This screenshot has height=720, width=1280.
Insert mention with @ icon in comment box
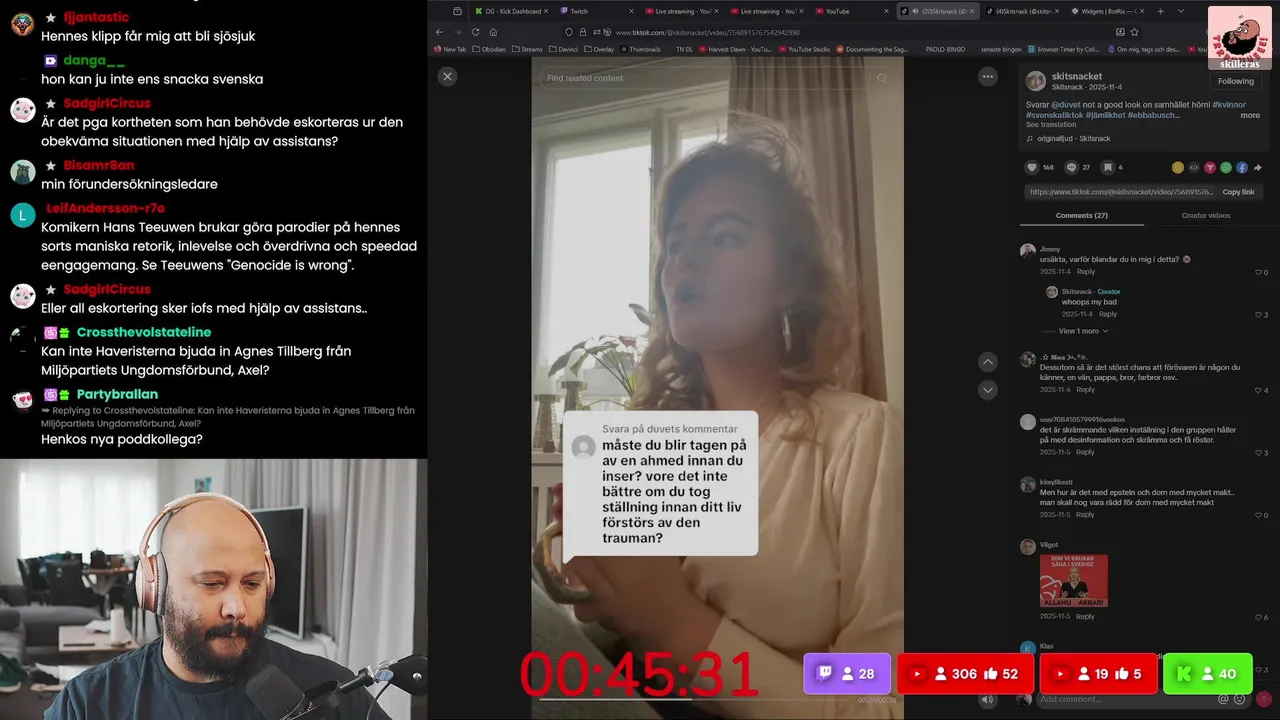point(1222,699)
